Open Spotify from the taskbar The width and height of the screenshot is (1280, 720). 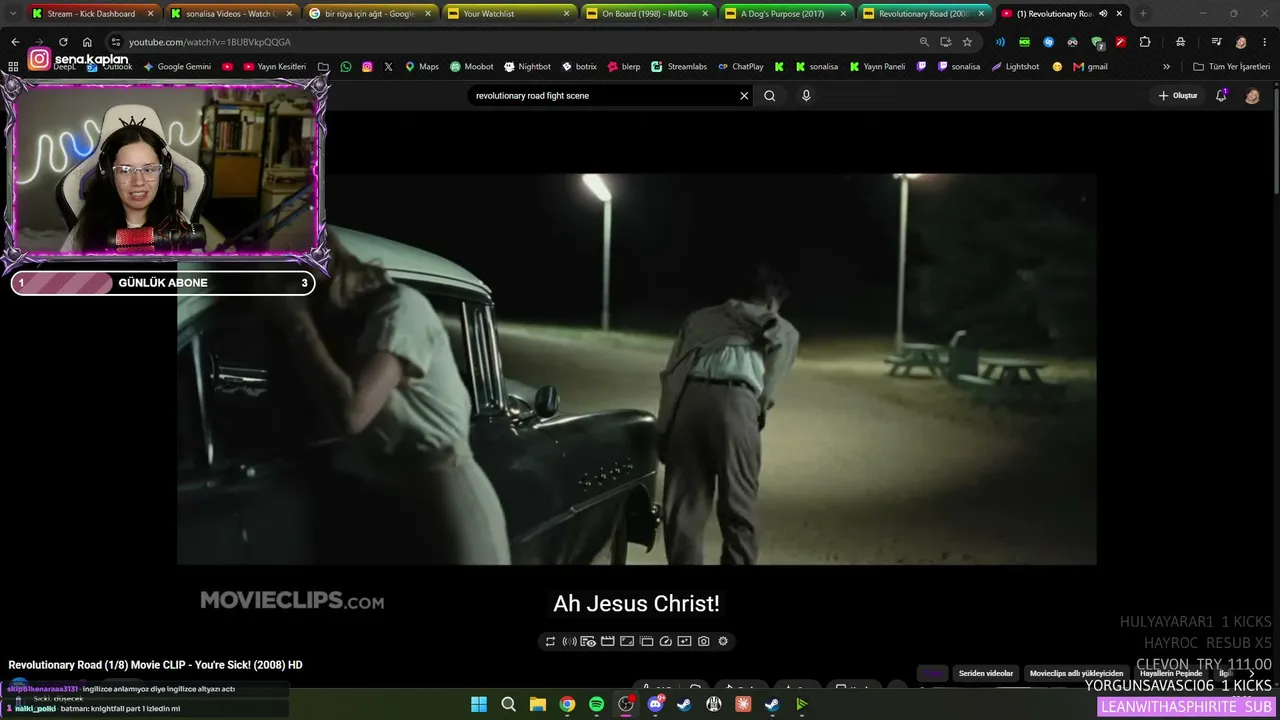[x=597, y=704]
